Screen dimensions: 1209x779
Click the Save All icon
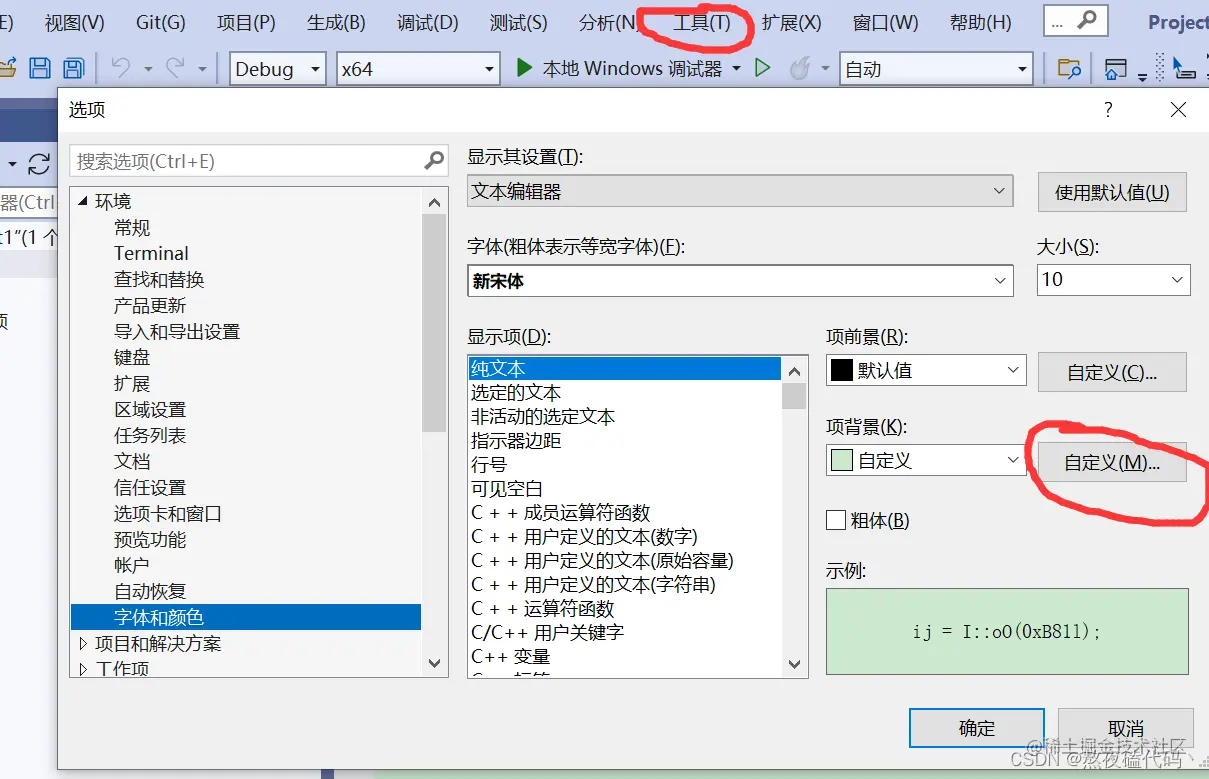point(73,68)
